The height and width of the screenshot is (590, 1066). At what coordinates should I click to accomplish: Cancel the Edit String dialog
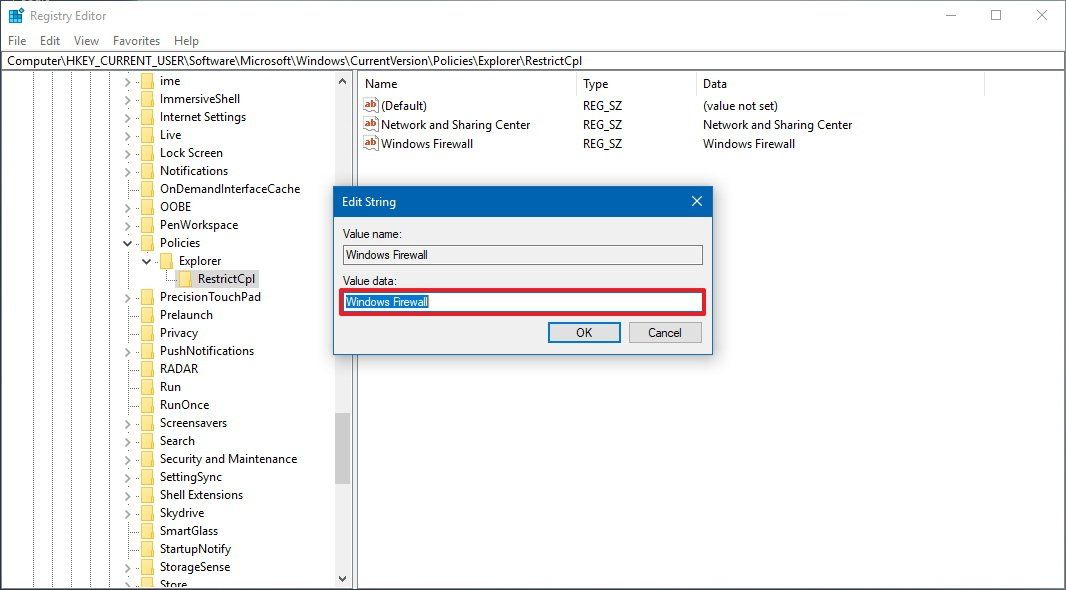pos(665,332)
